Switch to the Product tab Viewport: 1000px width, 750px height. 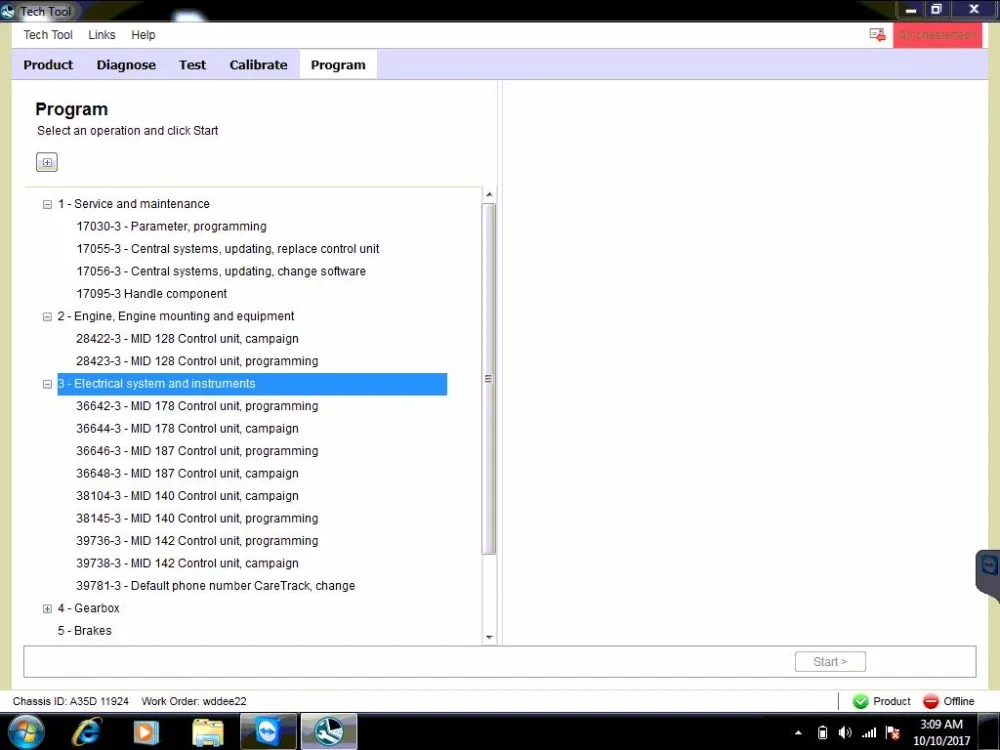tap(48, 64)
